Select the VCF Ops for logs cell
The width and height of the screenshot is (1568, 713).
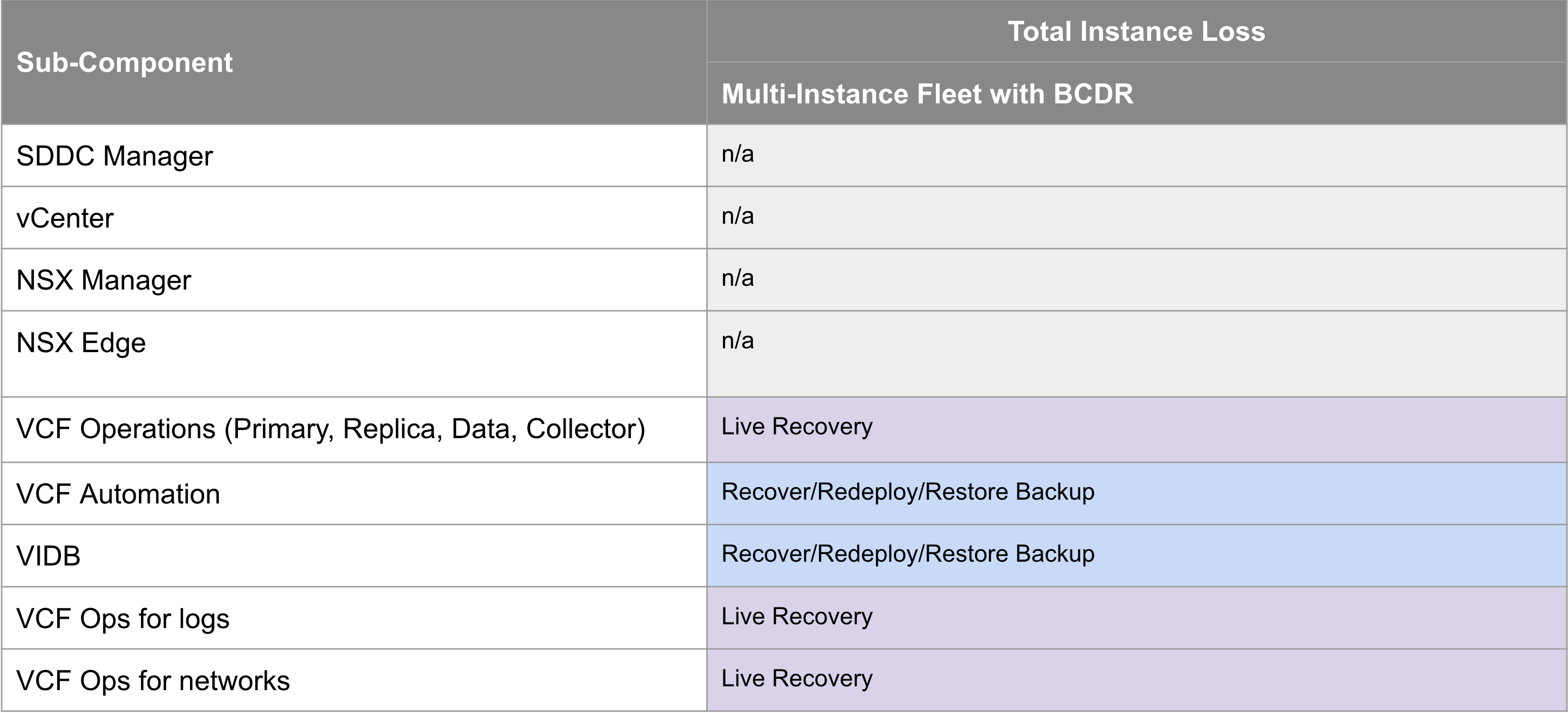[x=122, y=619]
